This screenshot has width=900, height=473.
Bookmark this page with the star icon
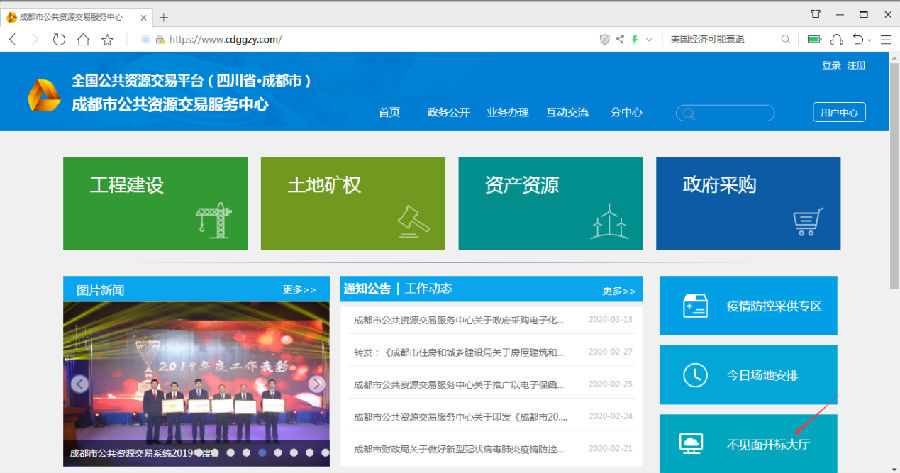pyautogui.click(x=107, y=39)
